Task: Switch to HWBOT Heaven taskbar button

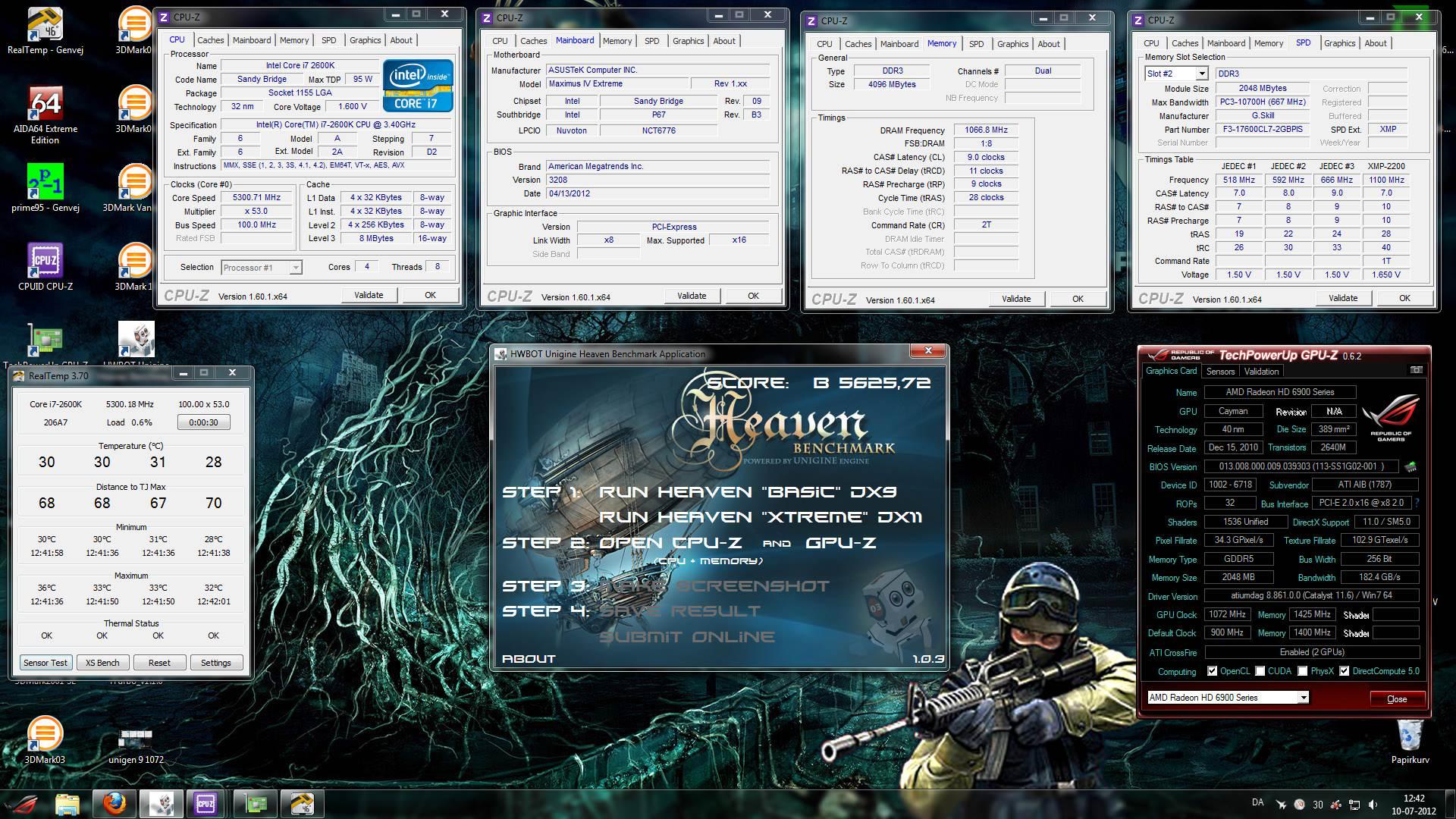Action: [161, 804]
